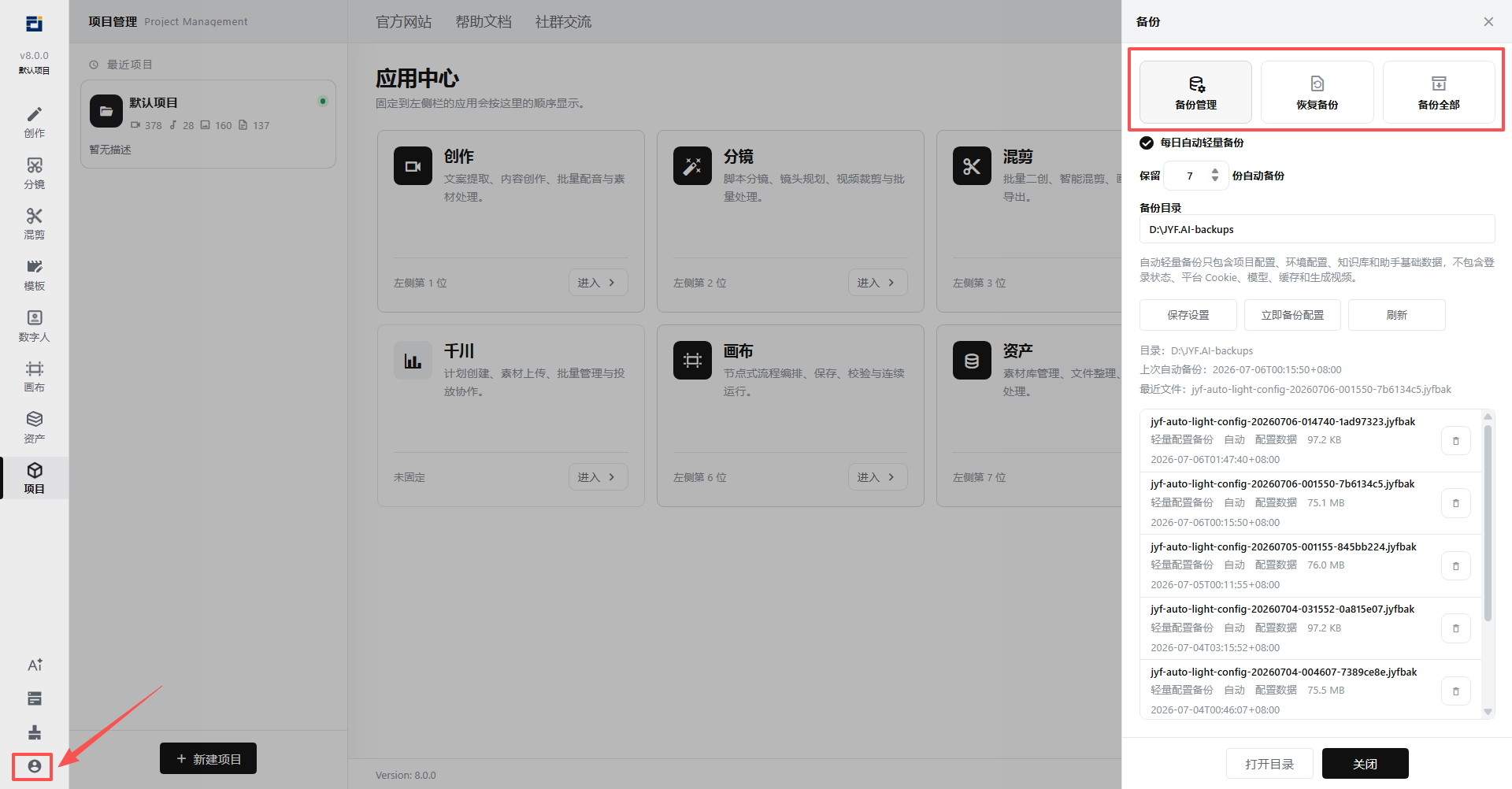Click the 刷新 button
Image resolution: width=1512 pixels, height=789 pixels.
[1396, 315]
